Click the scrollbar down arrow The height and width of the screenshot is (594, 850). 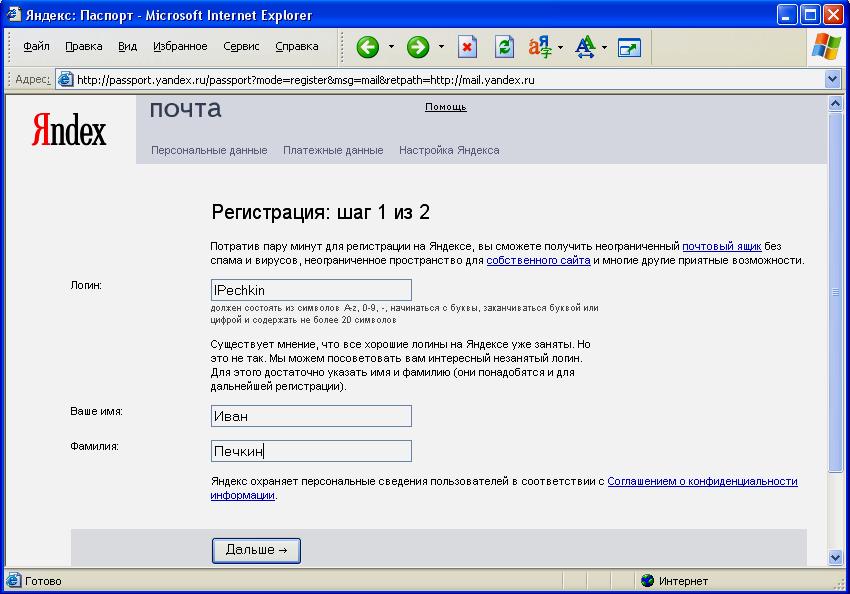[x=835, y=557]
